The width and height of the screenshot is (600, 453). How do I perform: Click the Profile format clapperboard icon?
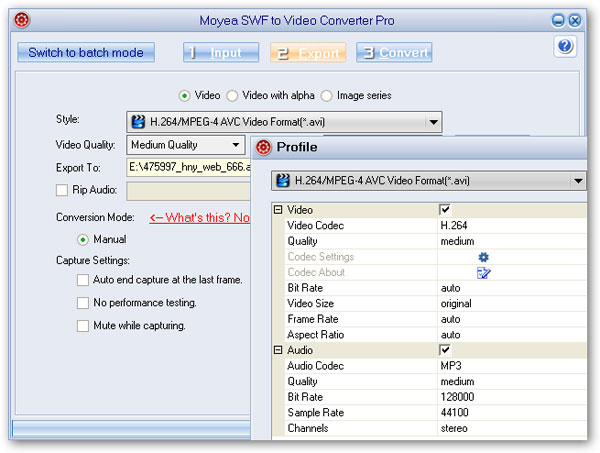click(x=283, y=180)
